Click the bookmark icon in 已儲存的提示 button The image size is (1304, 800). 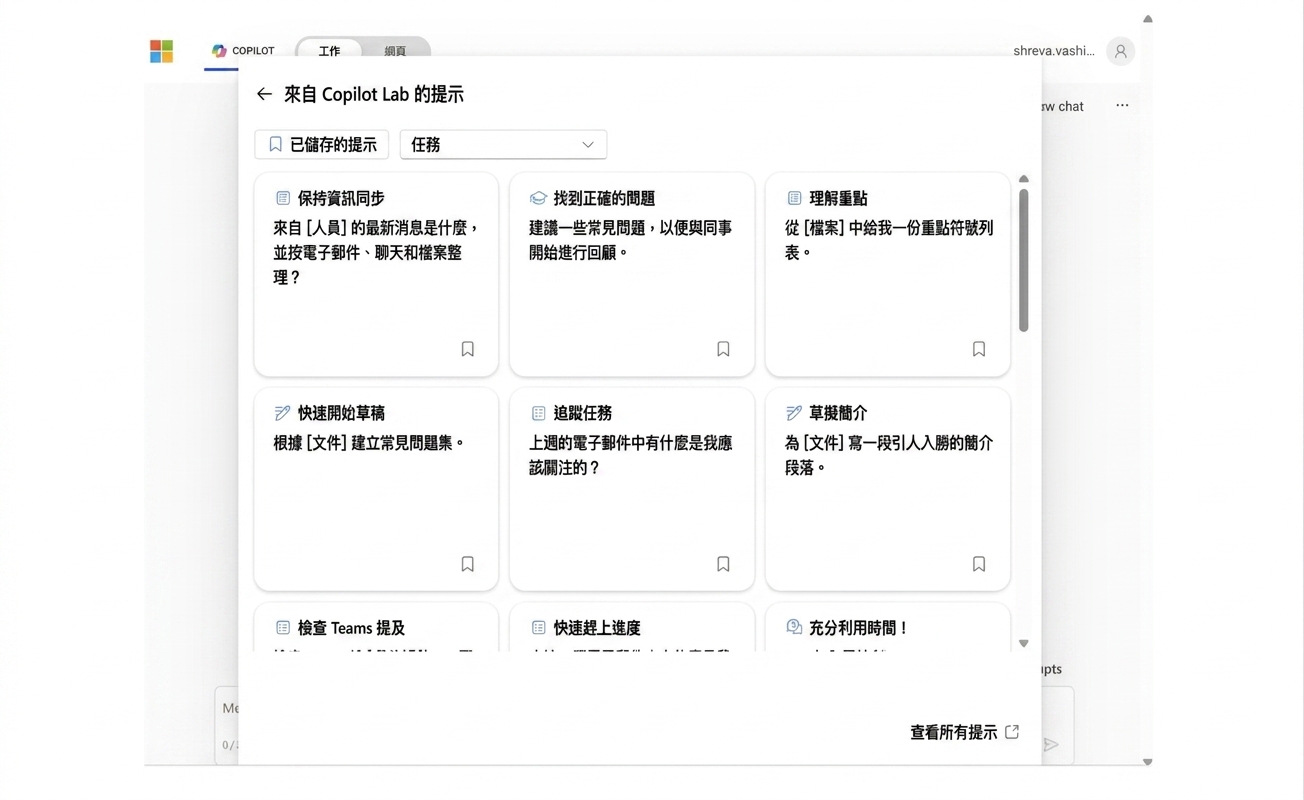point(276,145)
